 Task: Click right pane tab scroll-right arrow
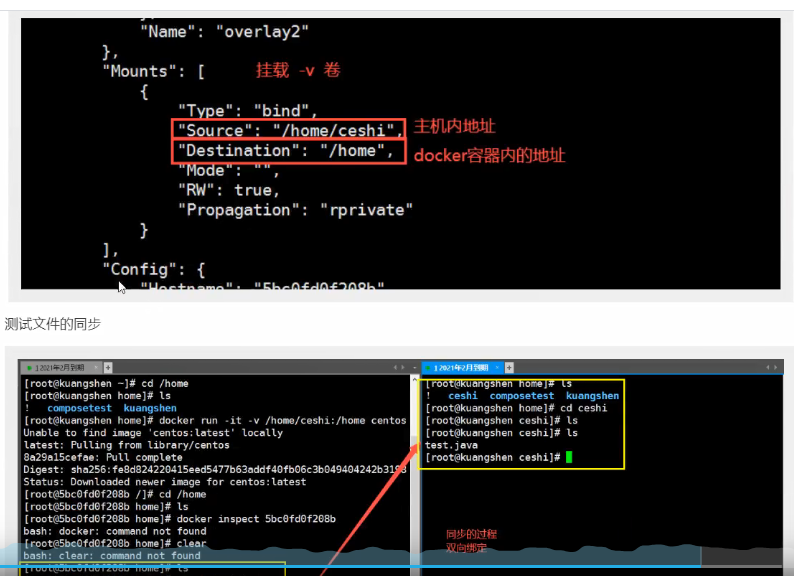click(775, 367)
